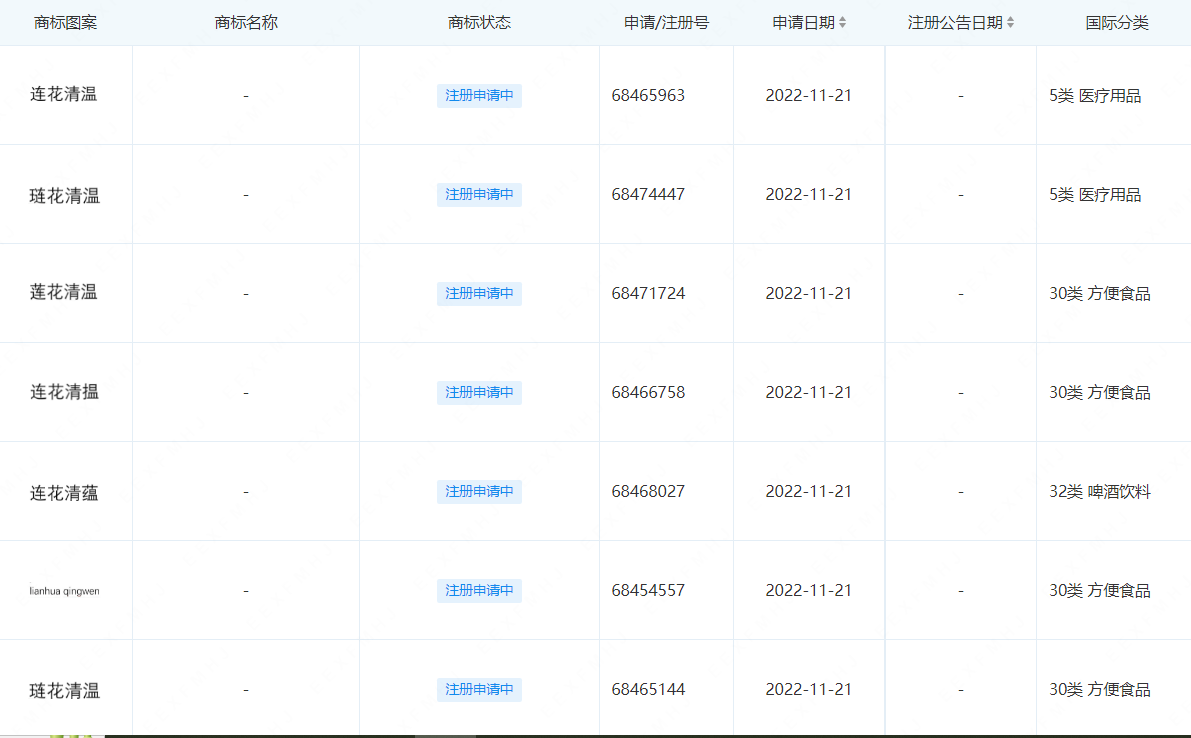Click 30类 方便食品 in row 68471724
Viewport: 1191px width, 738px height.
[1099, 294]
